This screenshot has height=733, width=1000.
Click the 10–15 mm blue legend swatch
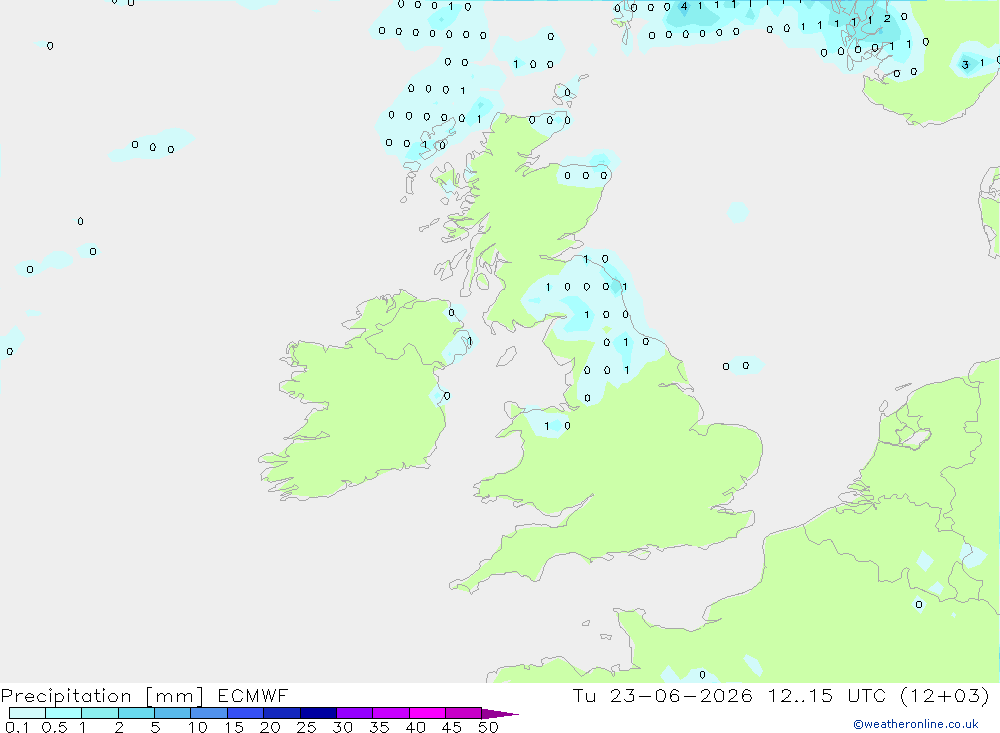pyautogui.click(x=209, y=713)
